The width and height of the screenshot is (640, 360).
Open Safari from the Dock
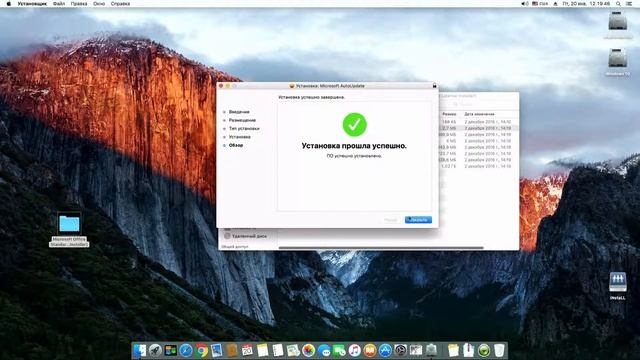(x=186, y=350)
